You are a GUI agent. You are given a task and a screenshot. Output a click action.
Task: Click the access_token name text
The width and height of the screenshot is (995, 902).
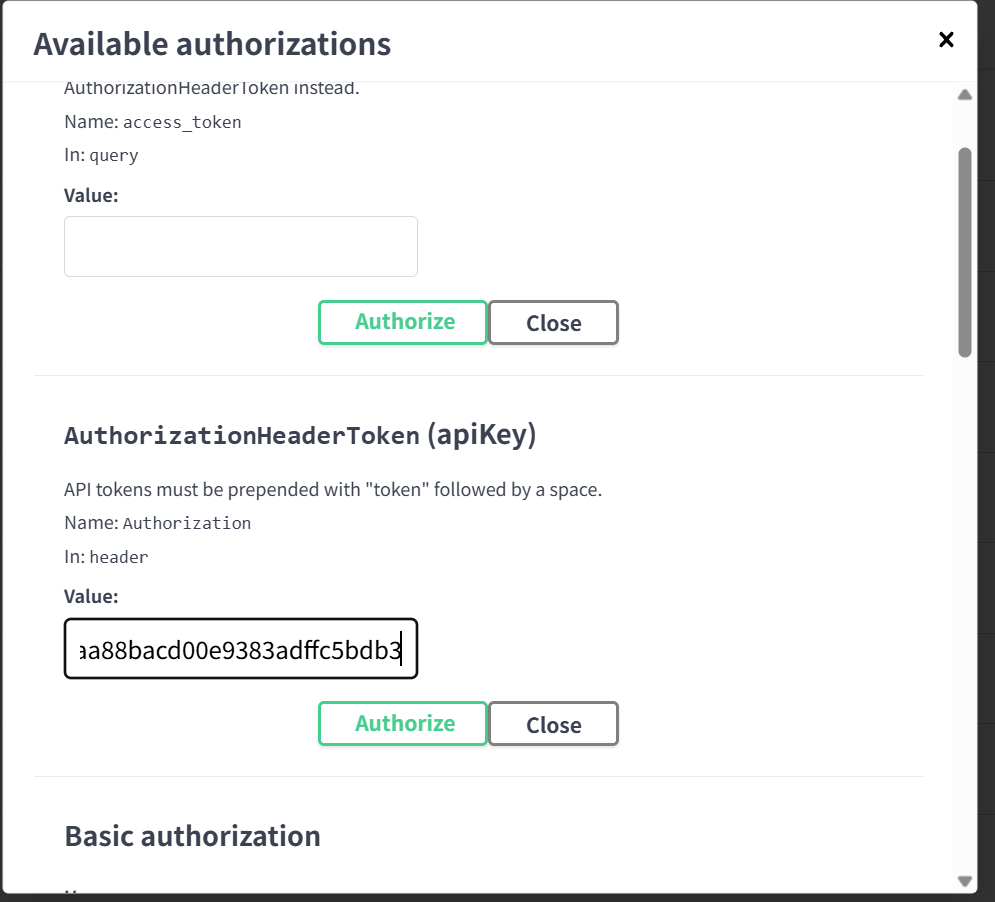point(182,123)
